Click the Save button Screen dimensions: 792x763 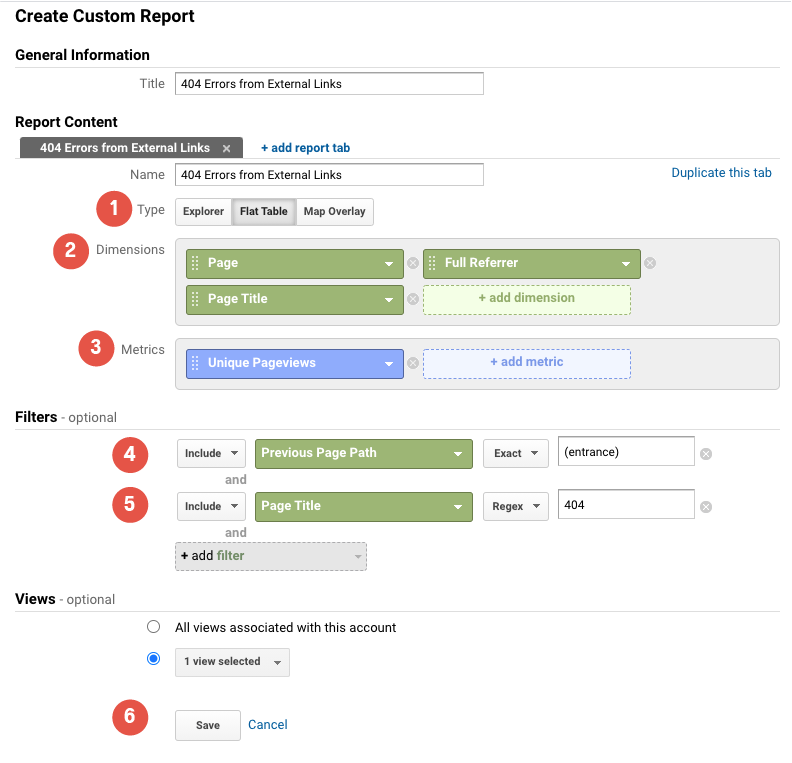[207, 725]
